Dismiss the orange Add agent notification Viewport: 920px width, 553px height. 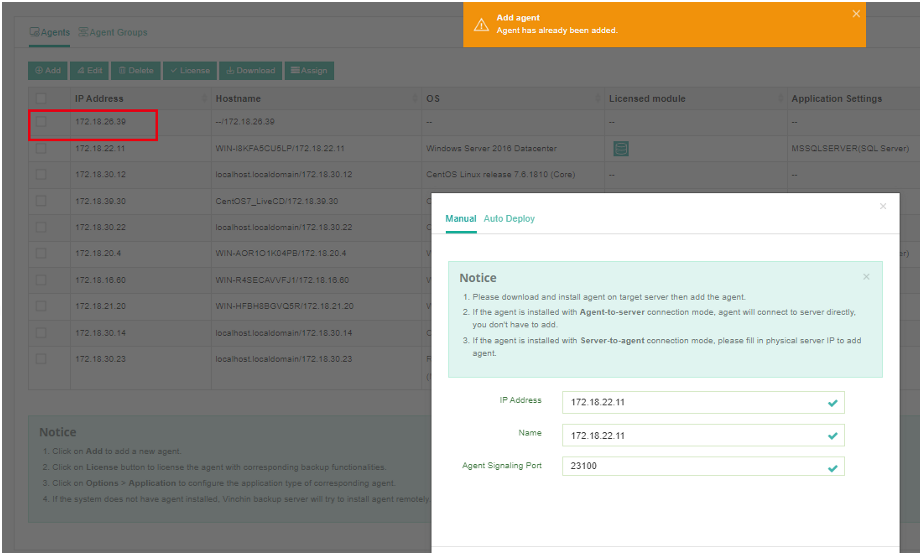(x=856, y=14)
